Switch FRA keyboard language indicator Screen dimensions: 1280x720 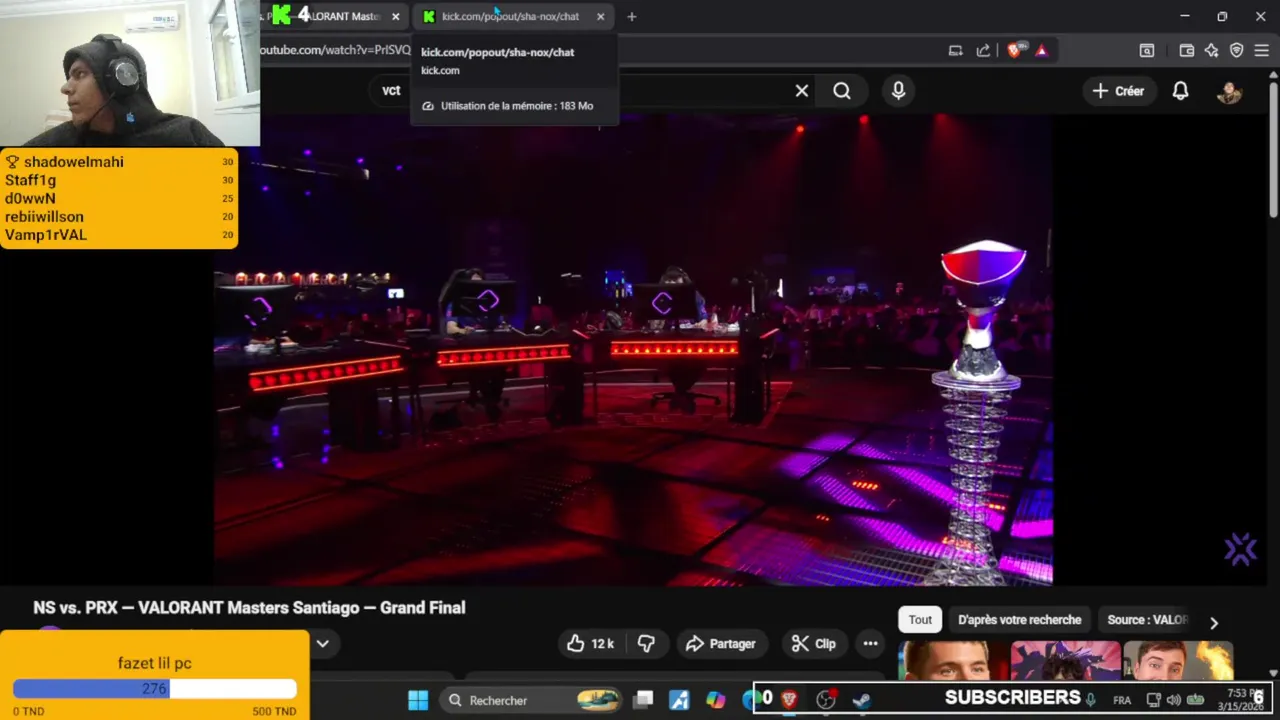coord(1122,700)
